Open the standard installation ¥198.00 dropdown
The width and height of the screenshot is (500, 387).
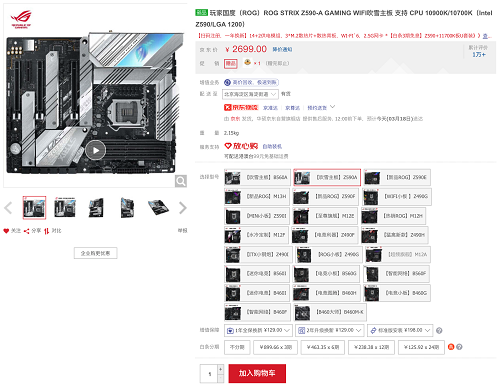[x=400, y=330]
